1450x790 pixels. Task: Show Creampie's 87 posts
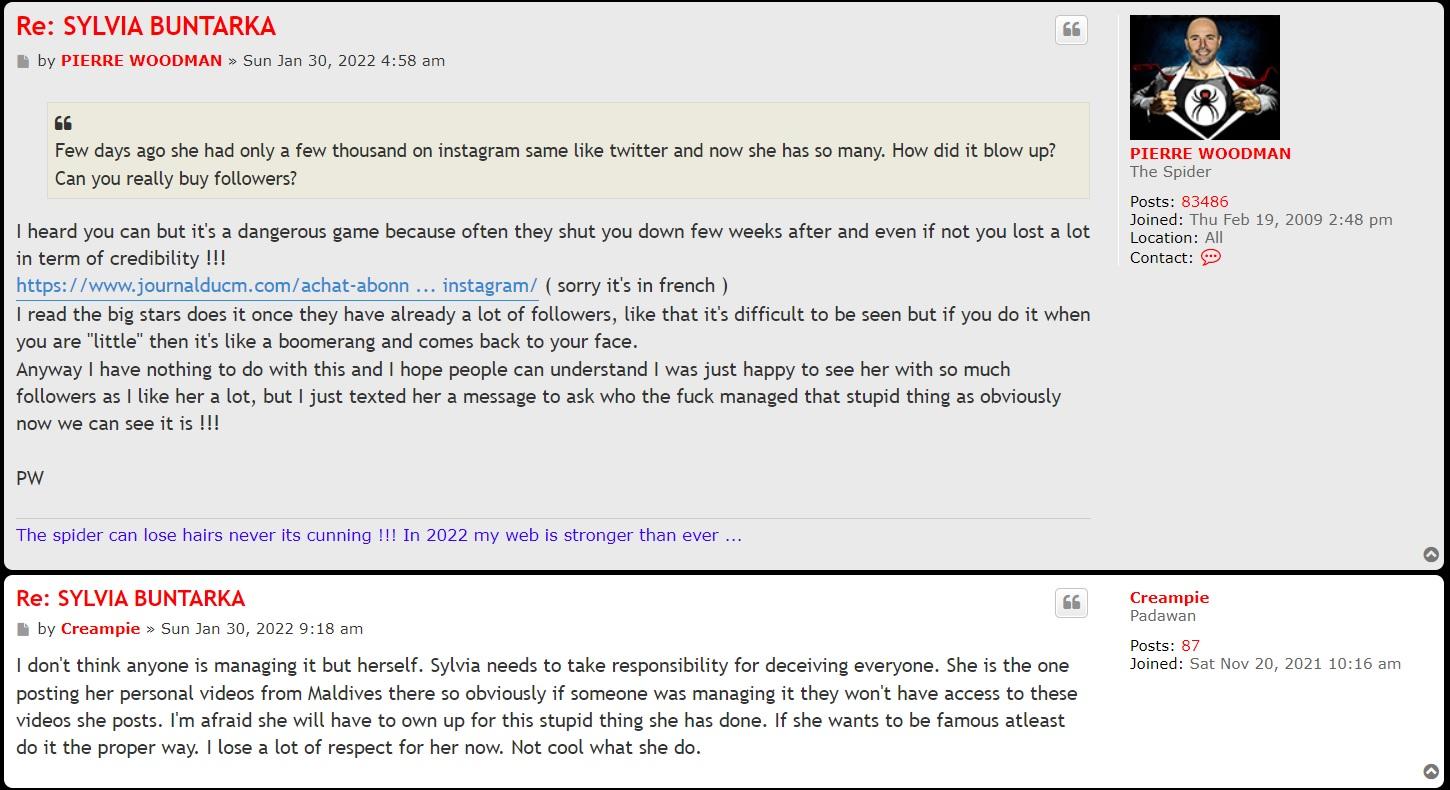point(1190,645)
